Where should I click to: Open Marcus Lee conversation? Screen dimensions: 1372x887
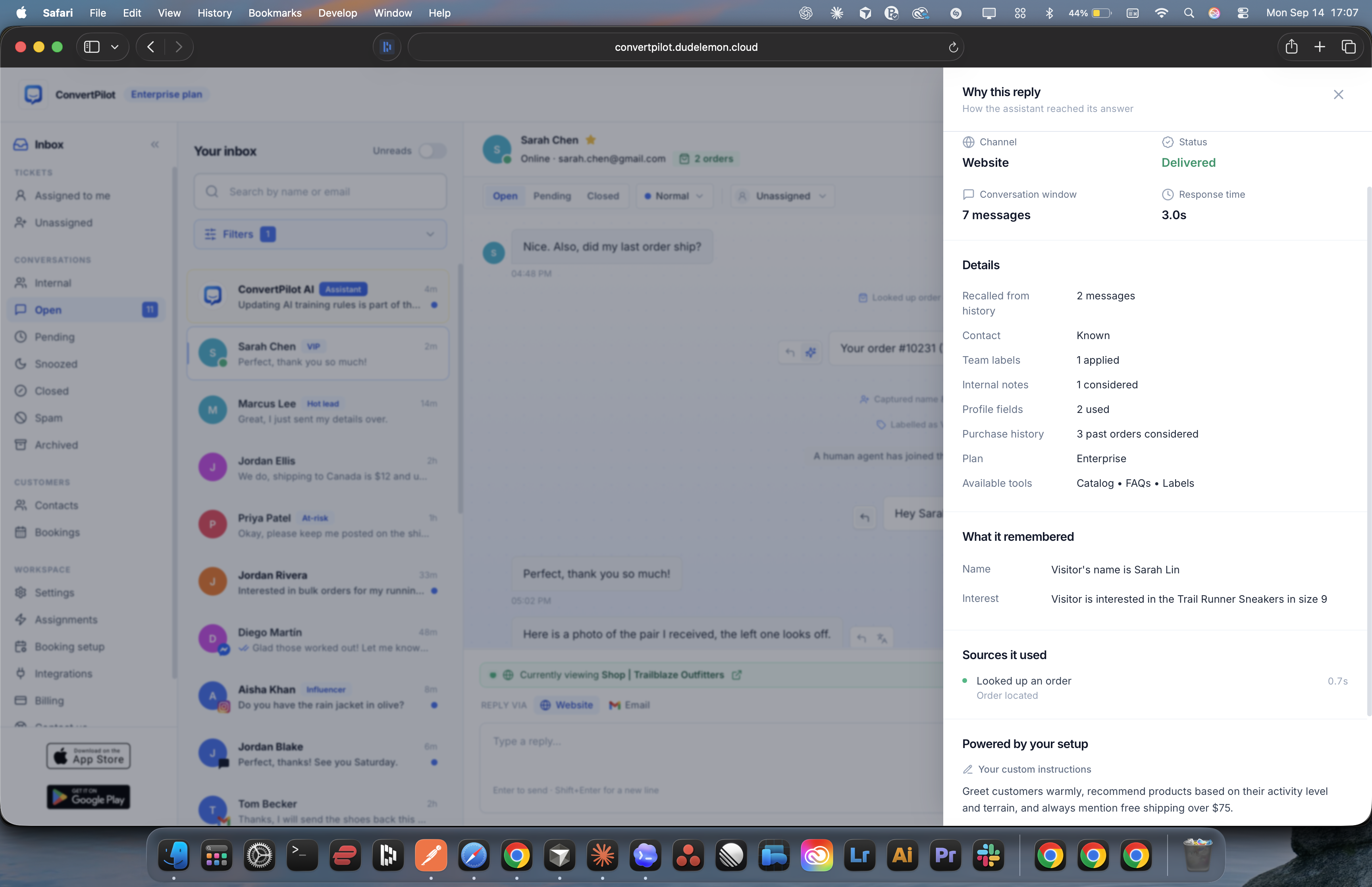point(318,411)
